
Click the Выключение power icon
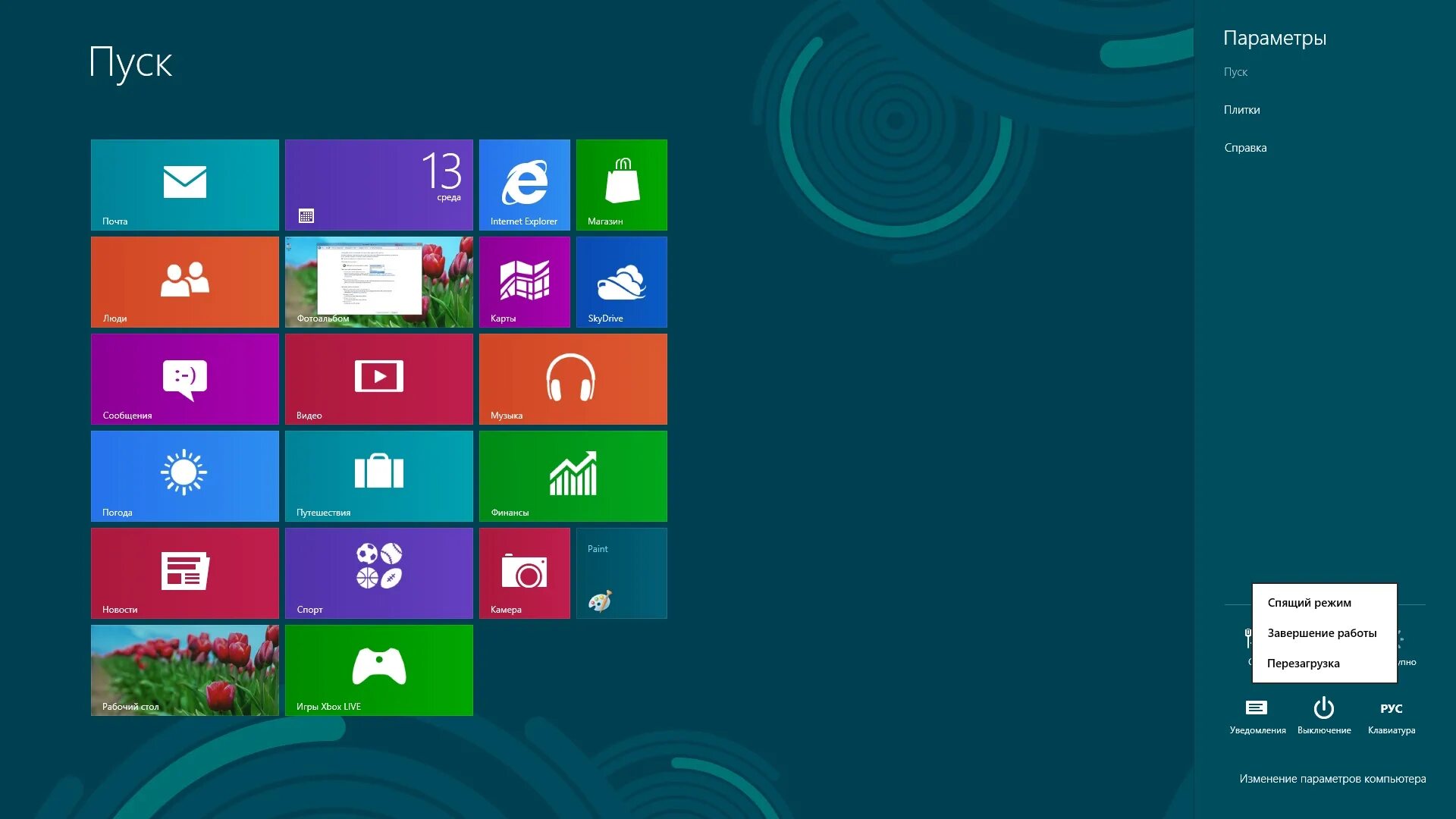pyautogui.click(x=1324, y=709)
